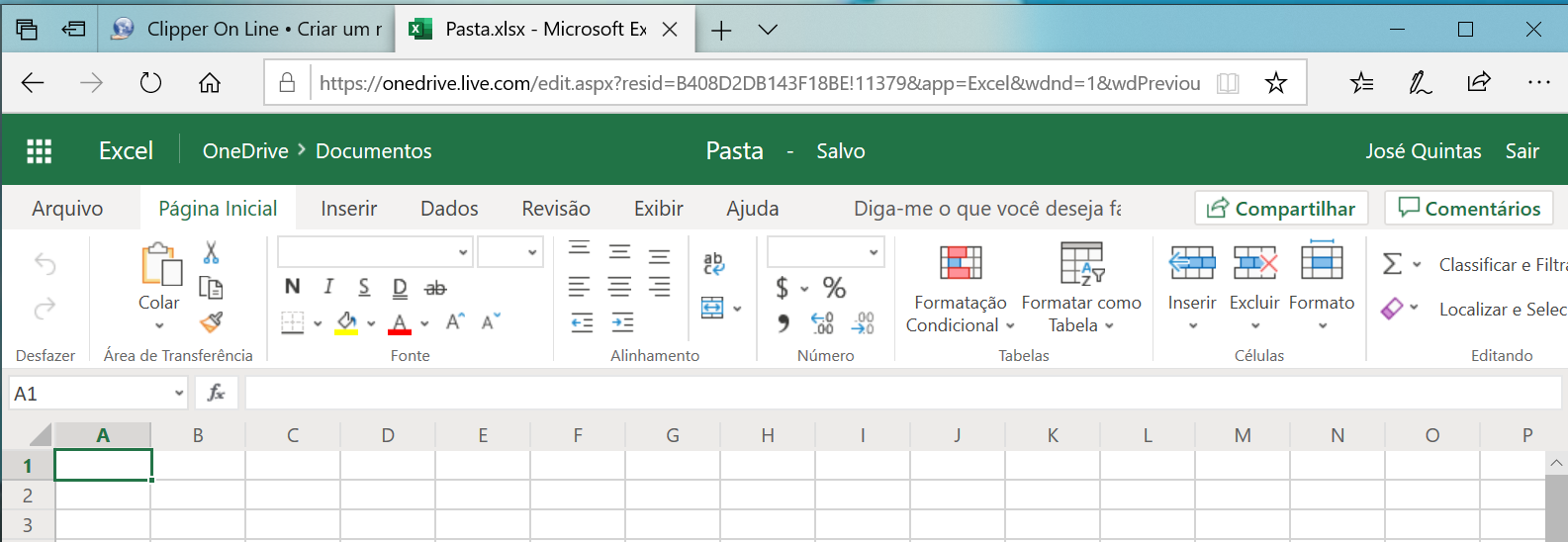This screenshot has height=542, width=1568.
Task: Open the Documentos breadcrumb link
Action: click(374, 150)
